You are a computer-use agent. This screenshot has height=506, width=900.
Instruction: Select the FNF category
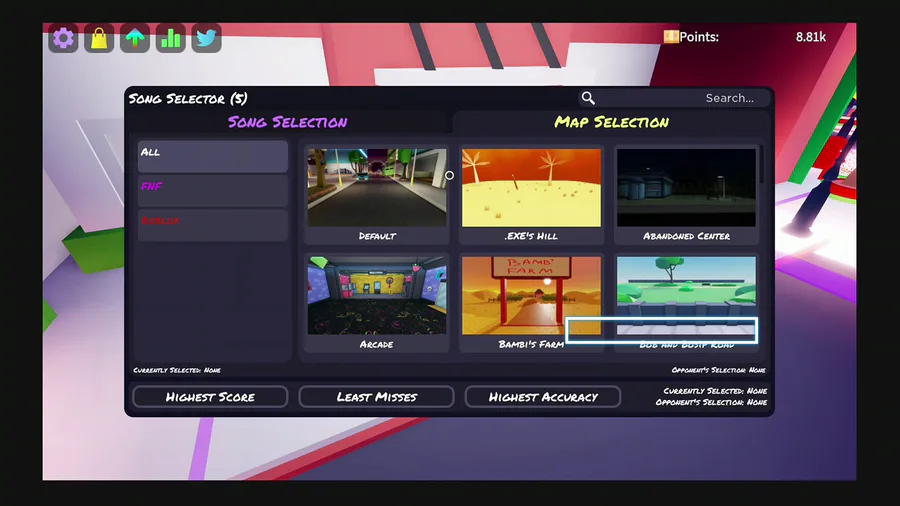[213, 191]
